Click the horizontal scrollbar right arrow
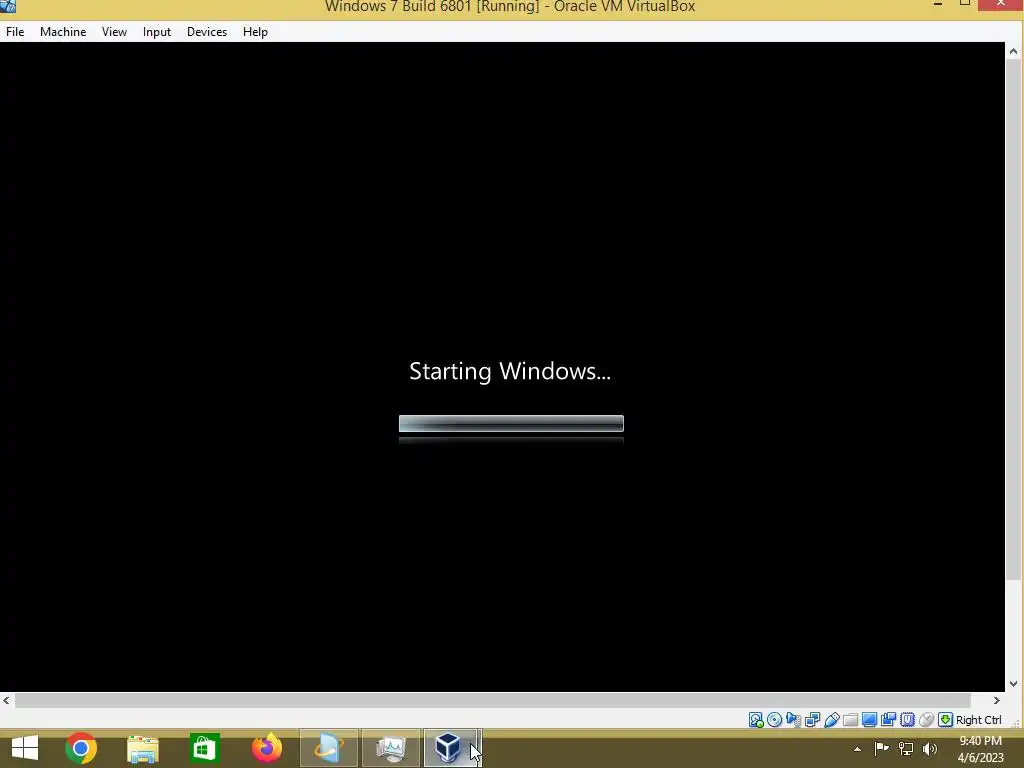The image size is (1024, 768). pyautogui.click(x=997, y=700)
